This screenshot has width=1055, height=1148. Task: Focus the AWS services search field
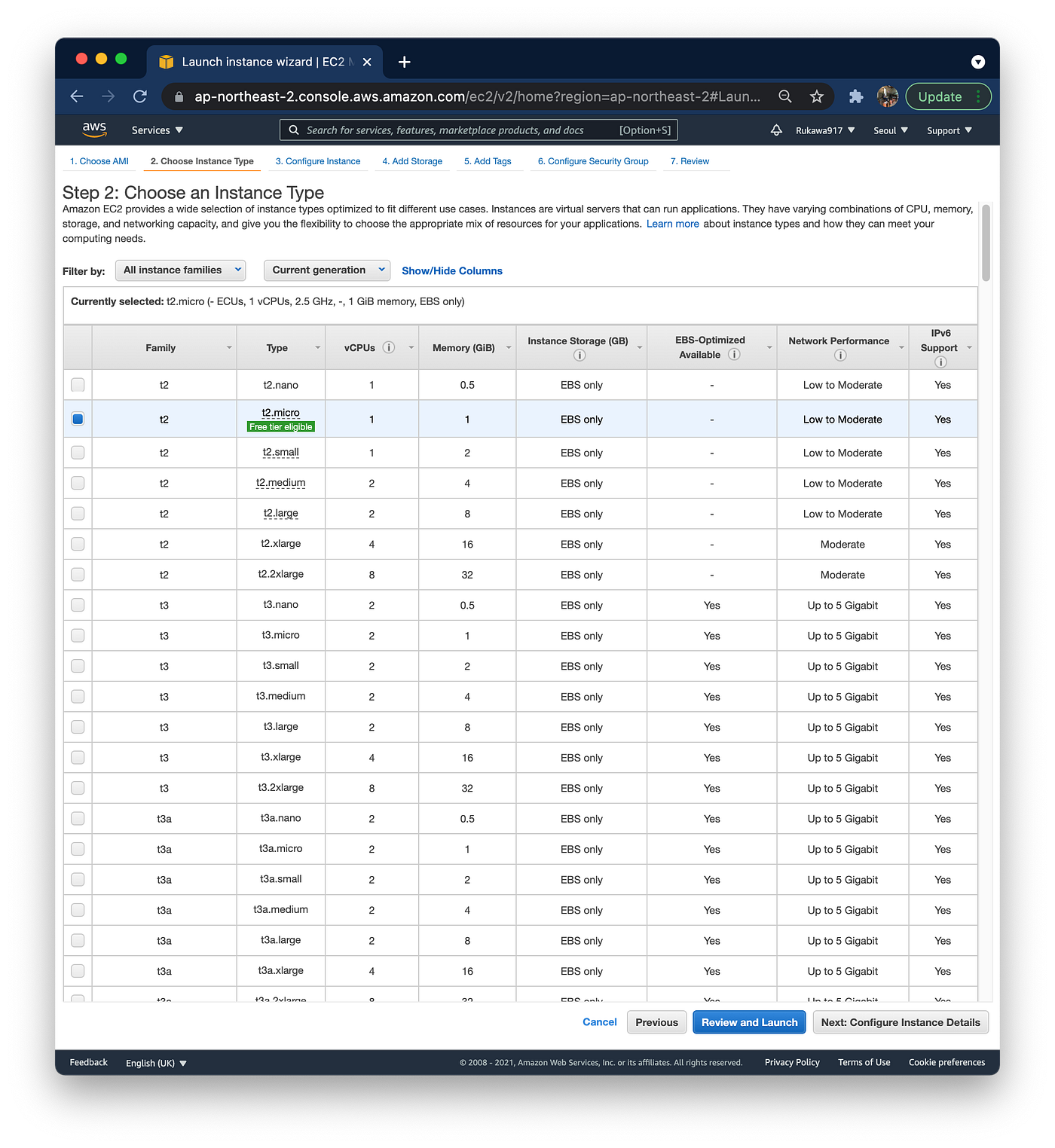479,130
